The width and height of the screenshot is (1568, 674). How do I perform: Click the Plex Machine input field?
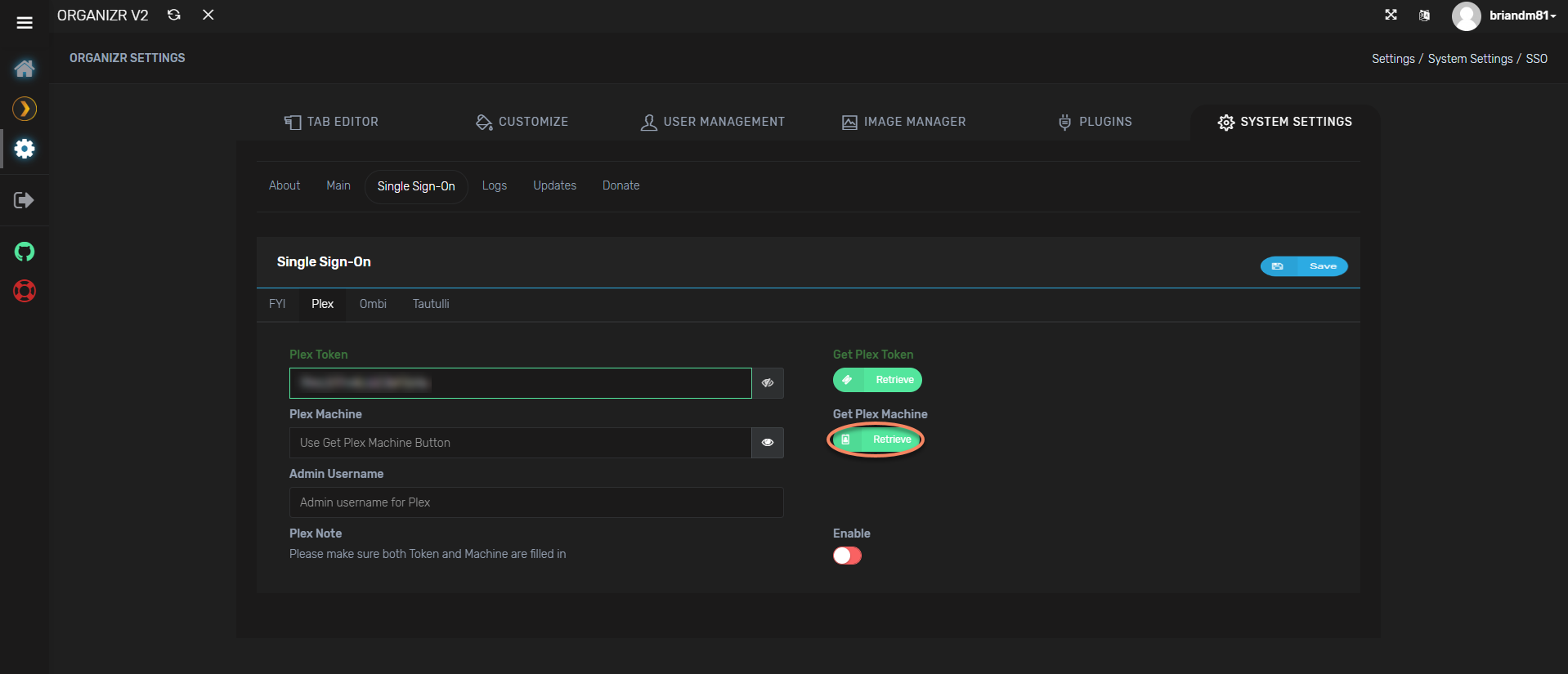[520, 443]
